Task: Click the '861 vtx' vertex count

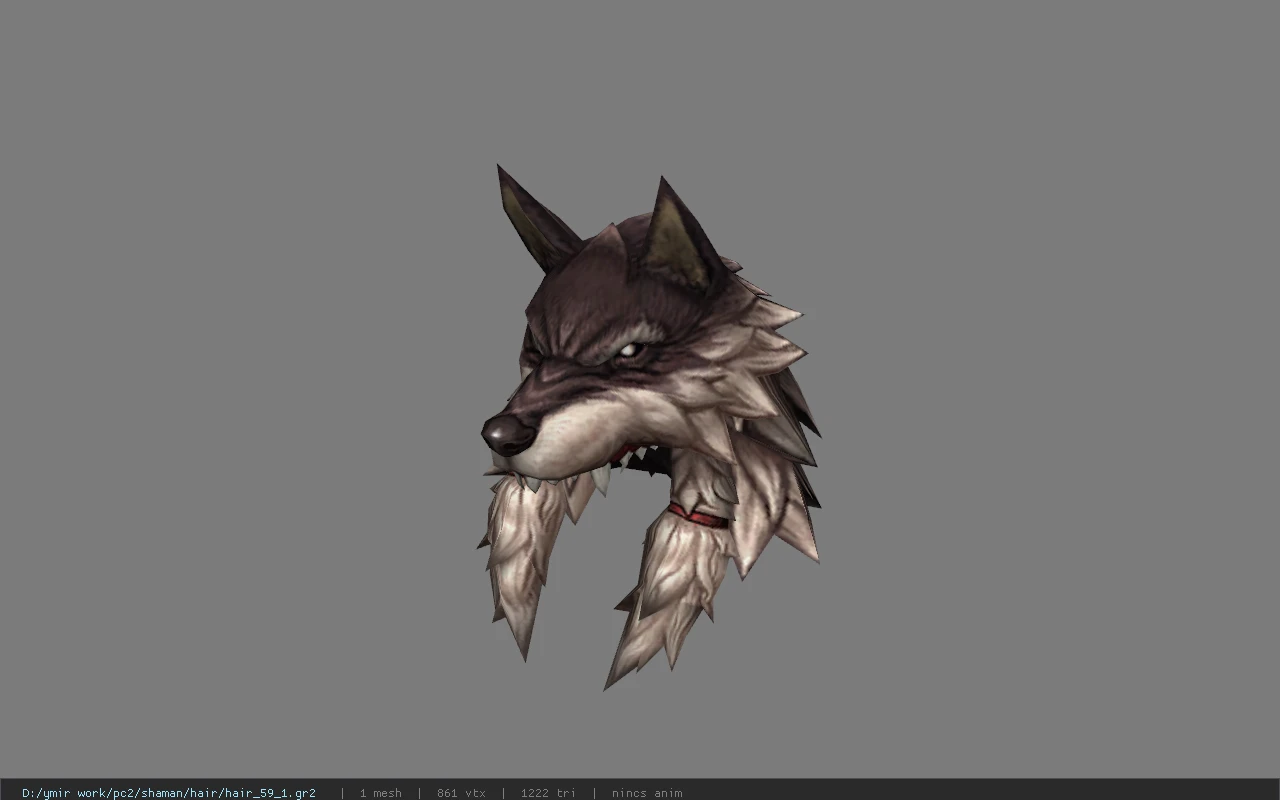Action: pos(461,793)
